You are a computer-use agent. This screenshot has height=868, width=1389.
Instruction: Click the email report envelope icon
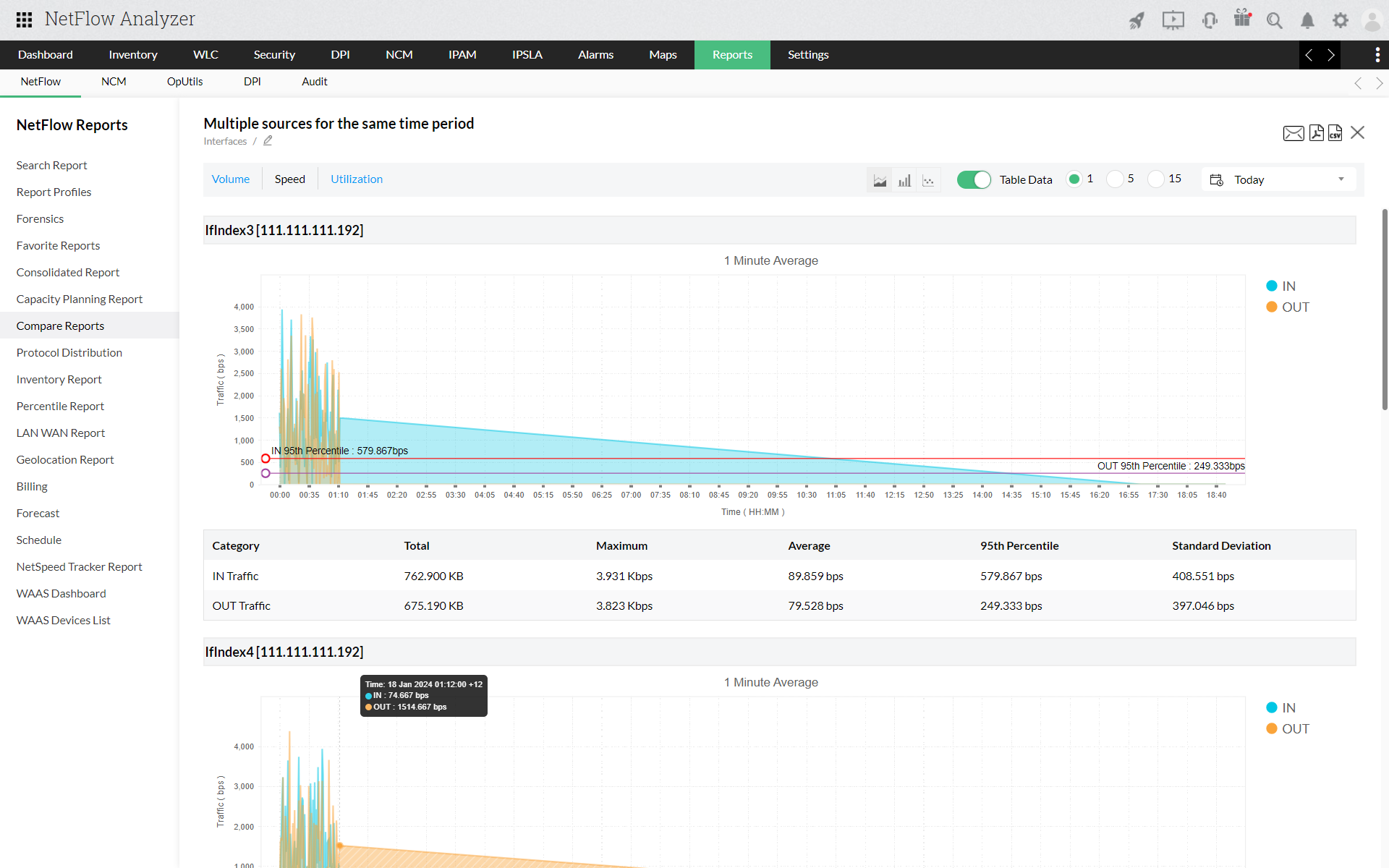1293,133
